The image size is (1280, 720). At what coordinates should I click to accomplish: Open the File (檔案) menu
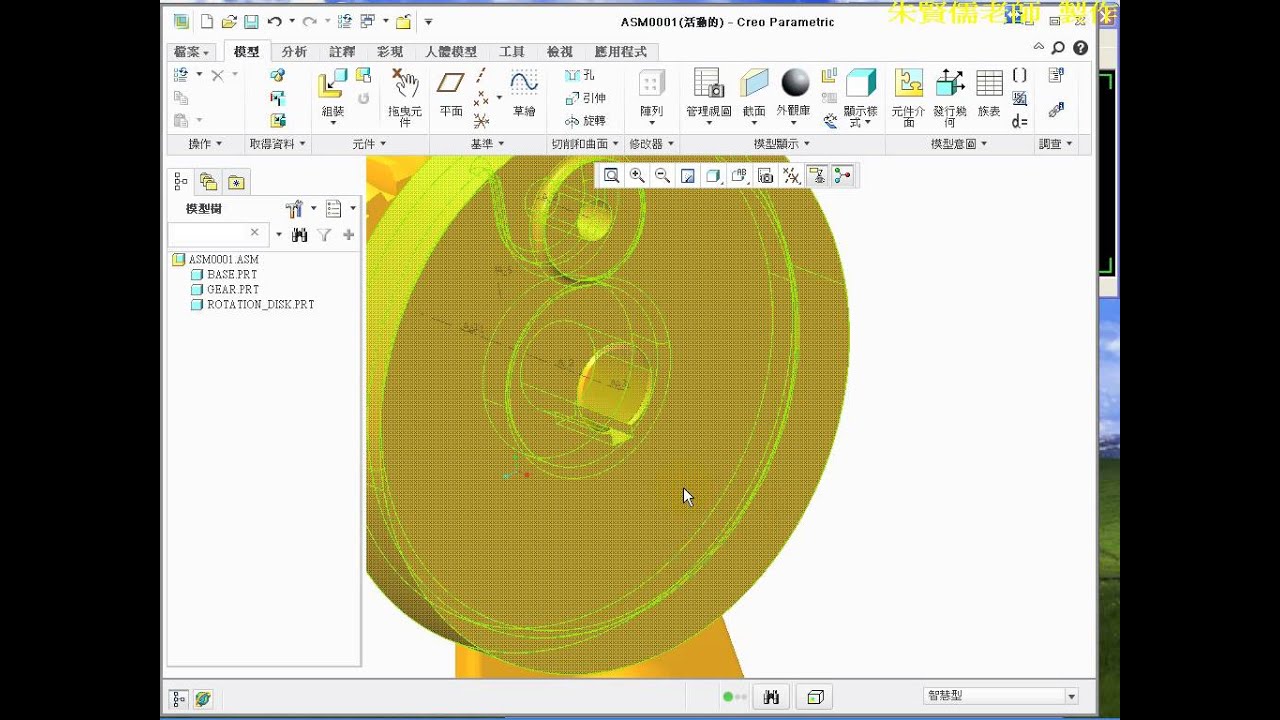click(x=191, y=52)
